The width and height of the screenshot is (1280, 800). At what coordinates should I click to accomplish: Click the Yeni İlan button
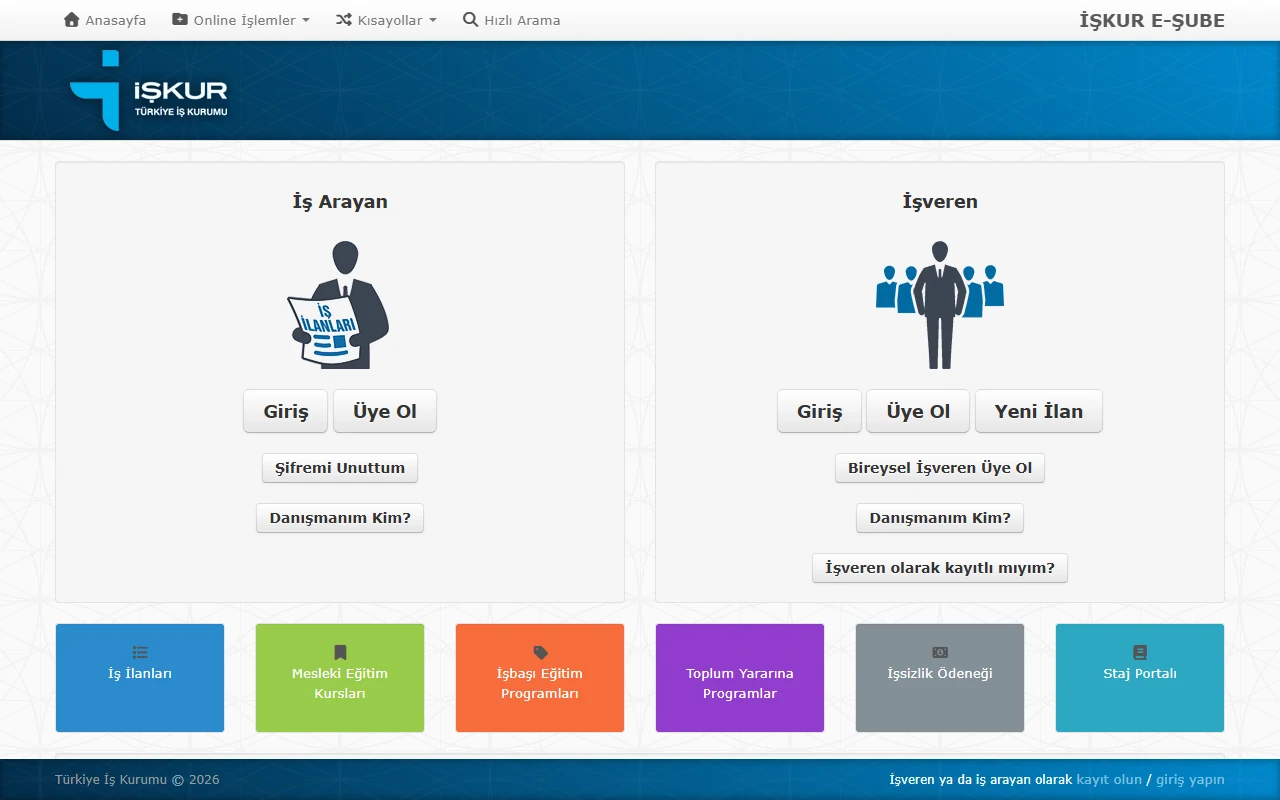pyautogui.click(x=1039, y=411)
